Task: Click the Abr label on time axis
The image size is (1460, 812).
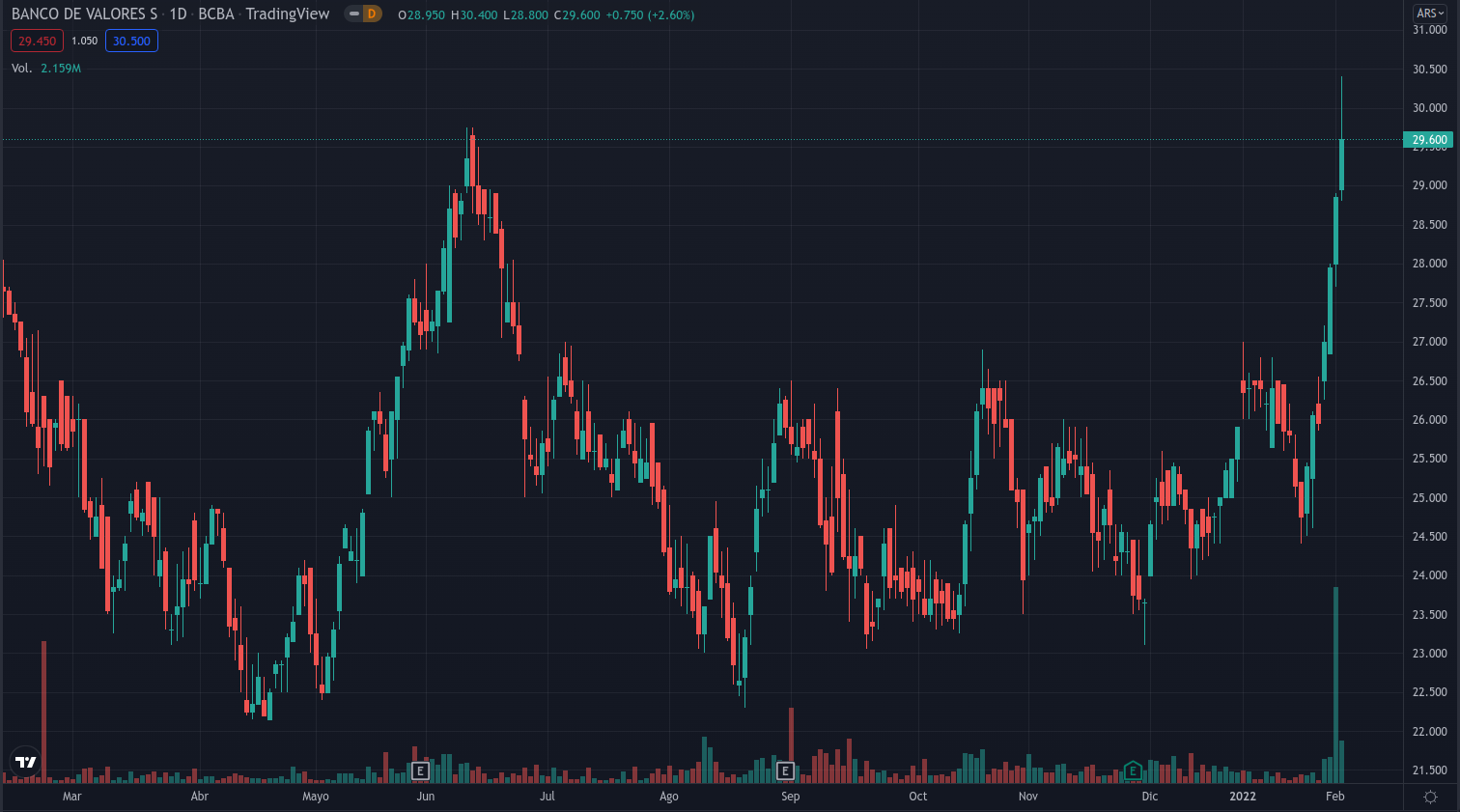Action: click(199, 797)
